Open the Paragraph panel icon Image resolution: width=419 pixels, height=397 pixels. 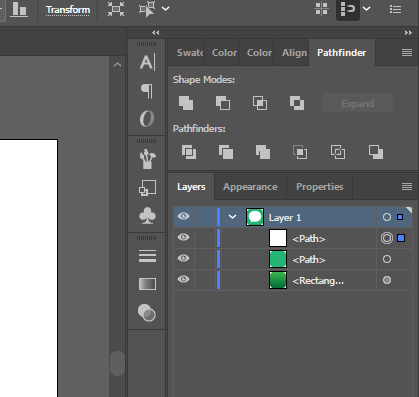tap(147, 91)
